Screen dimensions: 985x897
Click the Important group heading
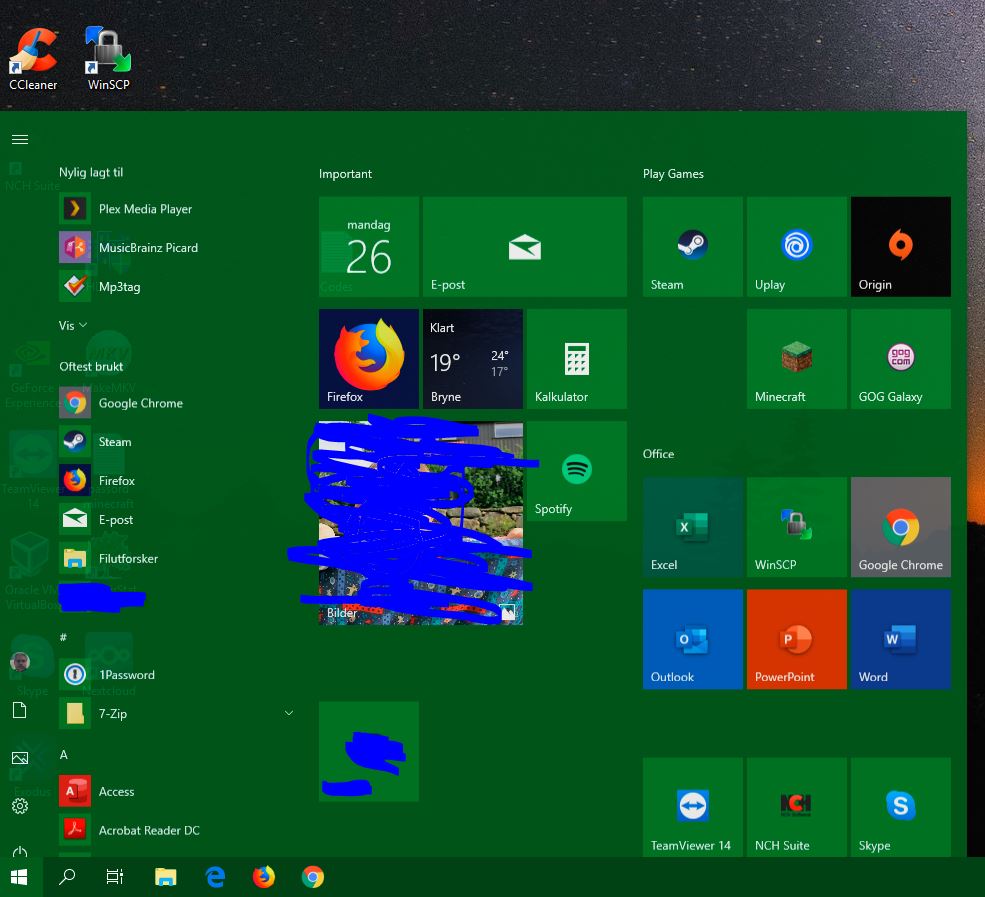click(345, 174)
